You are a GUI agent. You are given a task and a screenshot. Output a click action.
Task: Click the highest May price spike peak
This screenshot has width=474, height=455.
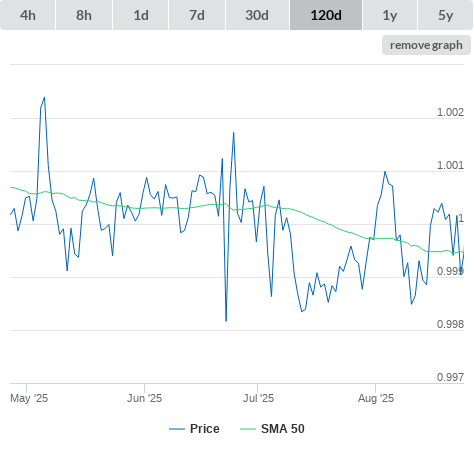pyautogui.click(x=44, y=98)
